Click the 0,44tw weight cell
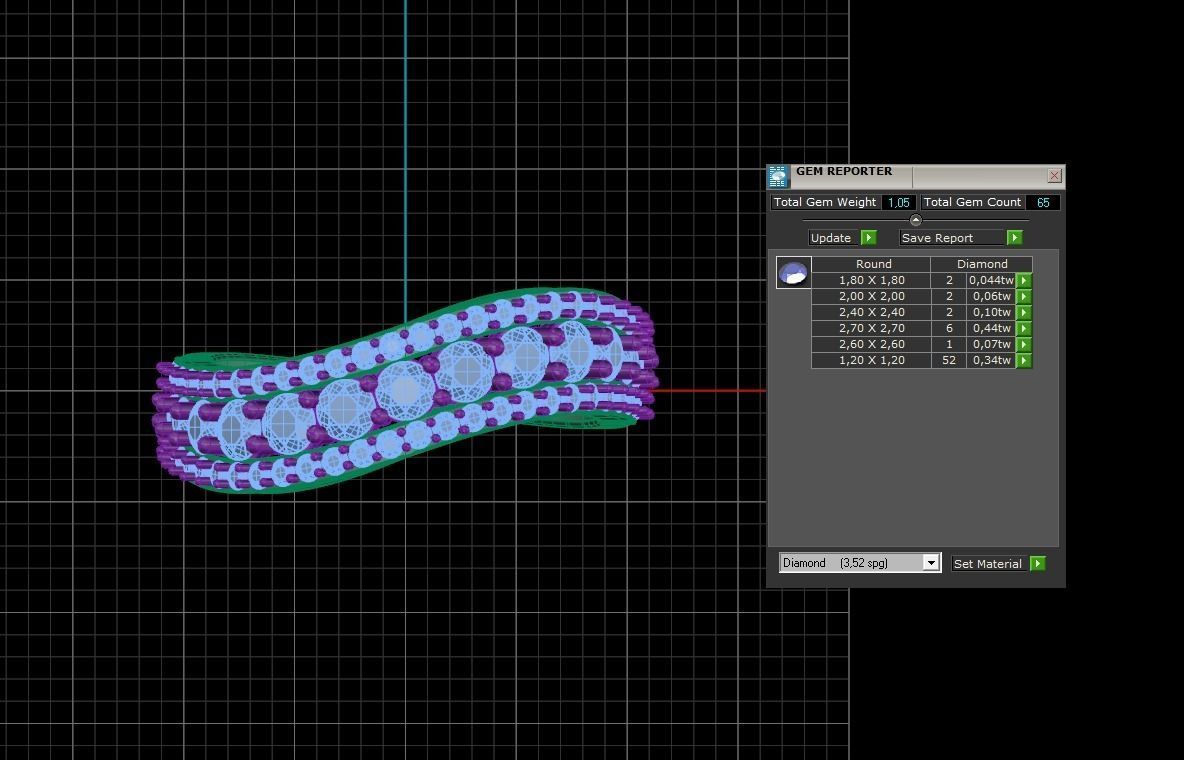Image resolution: width=1184 pixels, height=760 pixels. click(x=991, y=328)
